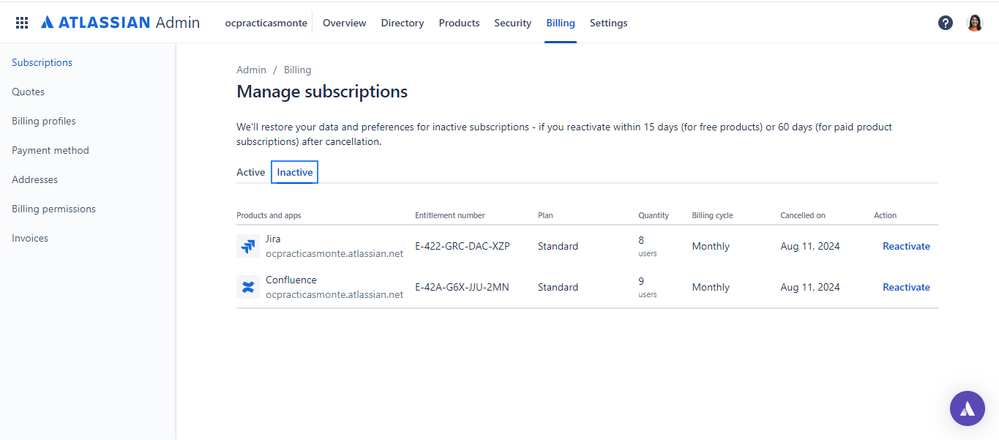
Task: Open Payment method in the sidebar
Action: coord(50,150)
